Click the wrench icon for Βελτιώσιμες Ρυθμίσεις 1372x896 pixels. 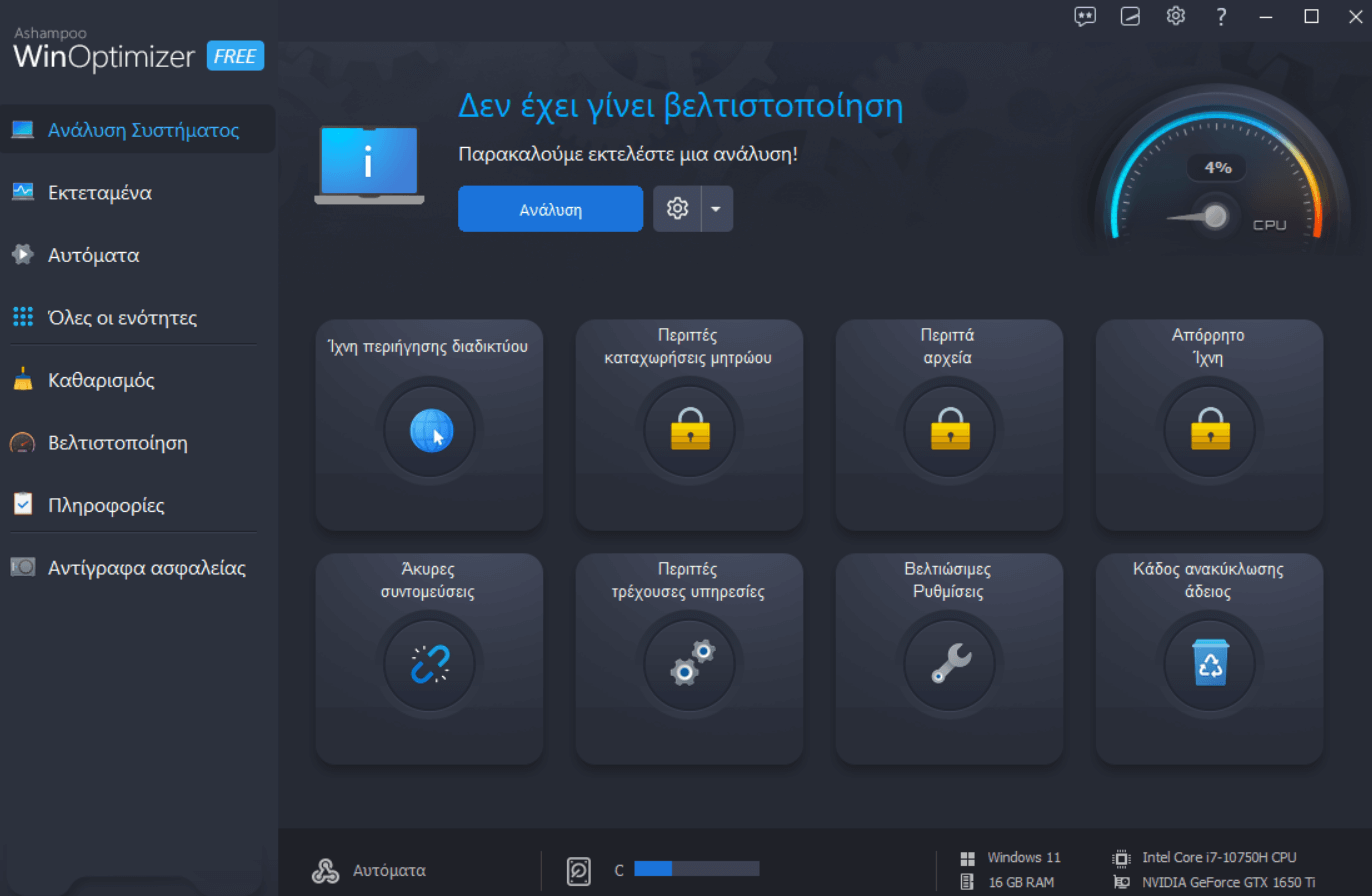(x=951, y=663)
